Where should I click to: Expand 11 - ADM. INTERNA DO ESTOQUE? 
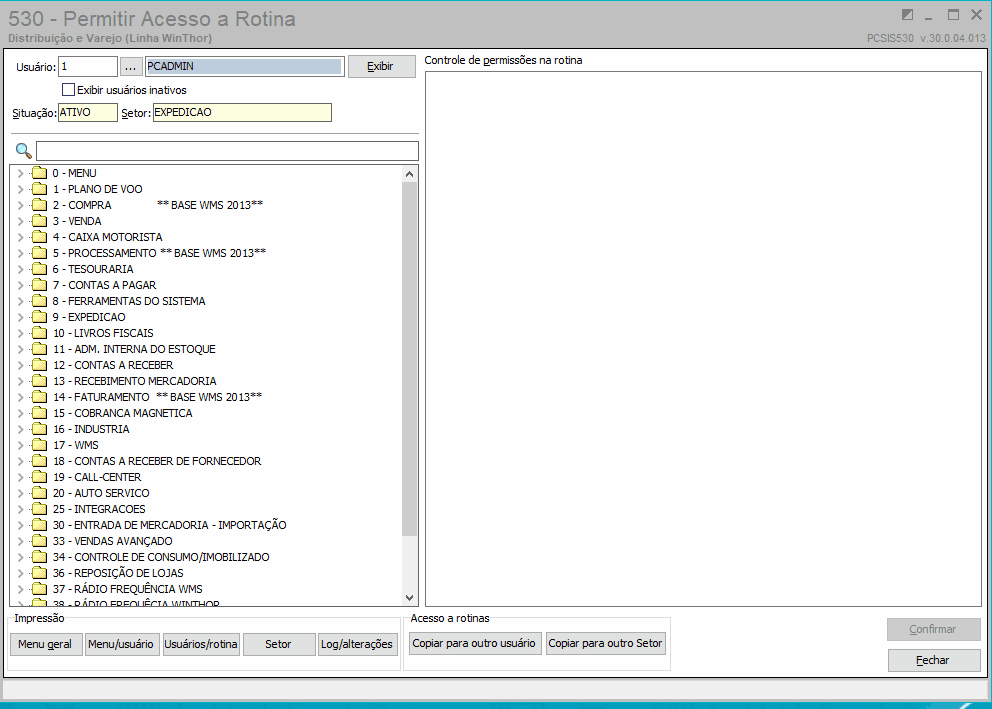pyautogui.click(x=20, y=349)
